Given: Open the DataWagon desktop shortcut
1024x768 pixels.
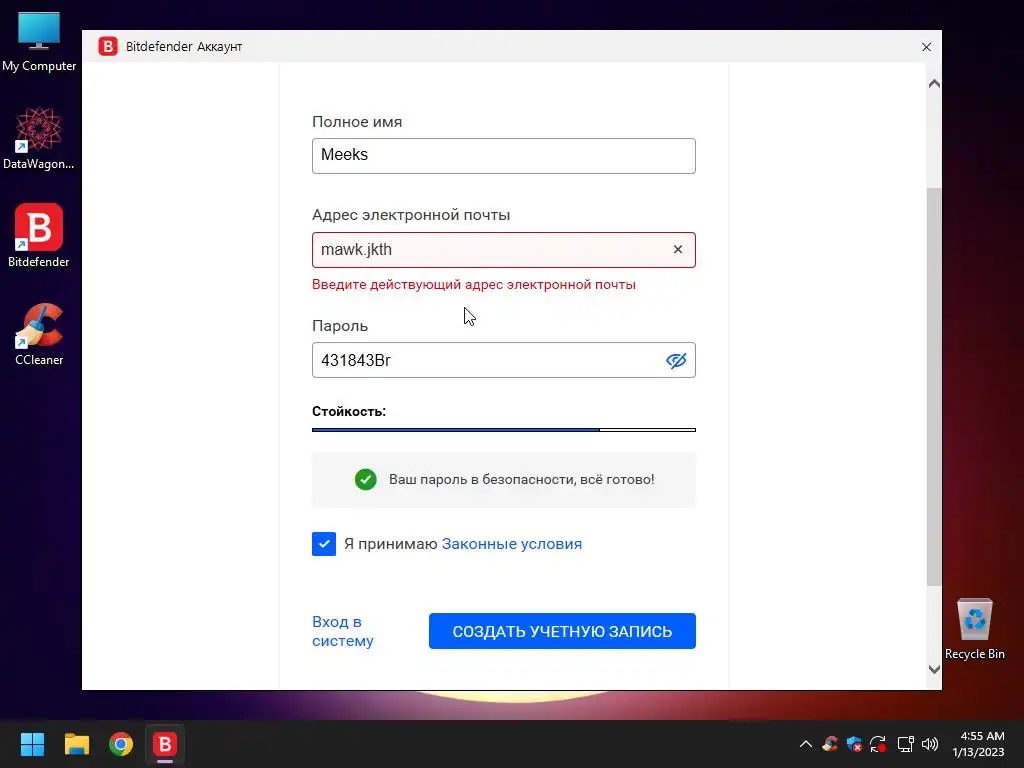Looking at the screenshot, I should [x=39, y=138].
